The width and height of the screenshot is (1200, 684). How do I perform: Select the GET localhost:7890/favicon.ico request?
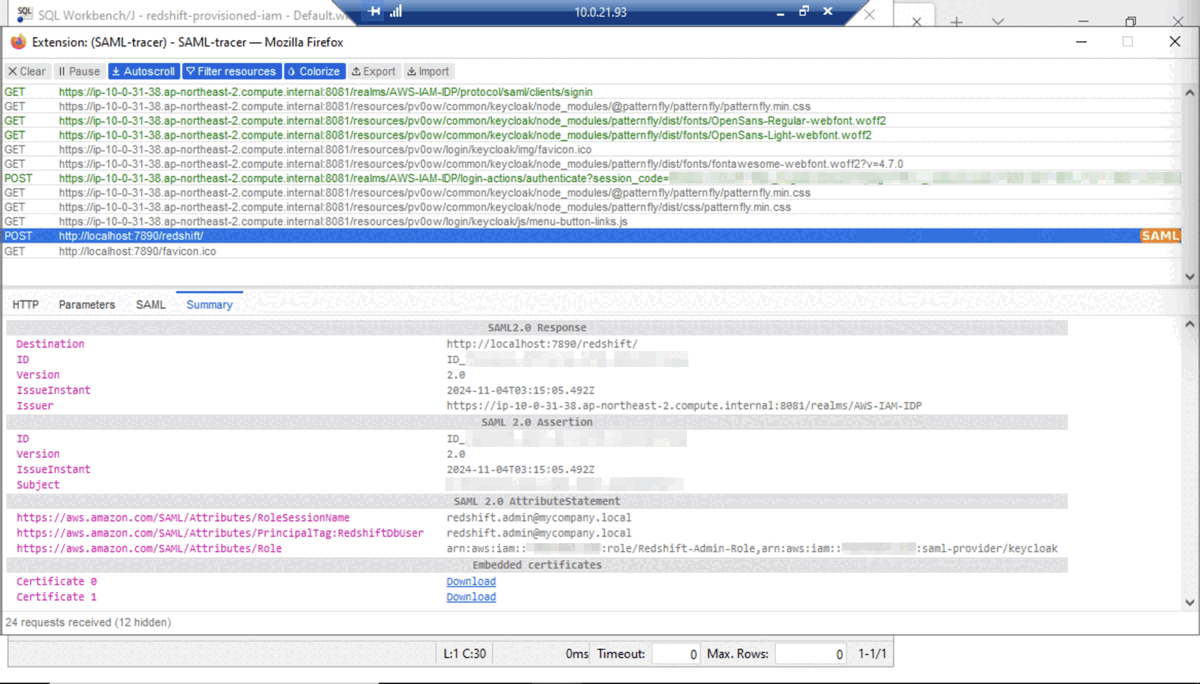point(592,251)
